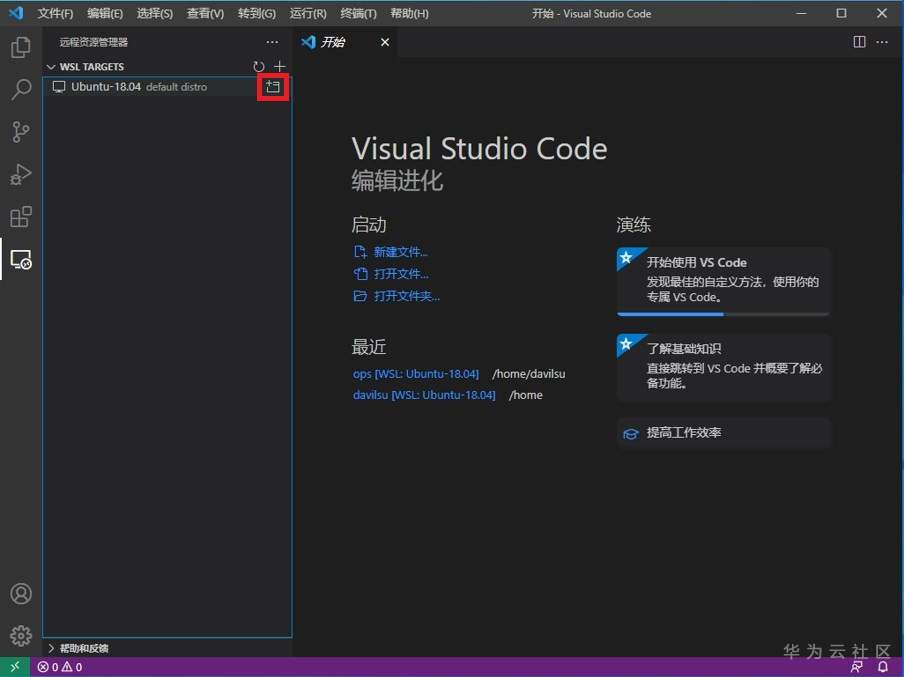Screen dimensions: 904x677
Task: Click the feedback icon in status bar
Action: click(x=857, y=667)
